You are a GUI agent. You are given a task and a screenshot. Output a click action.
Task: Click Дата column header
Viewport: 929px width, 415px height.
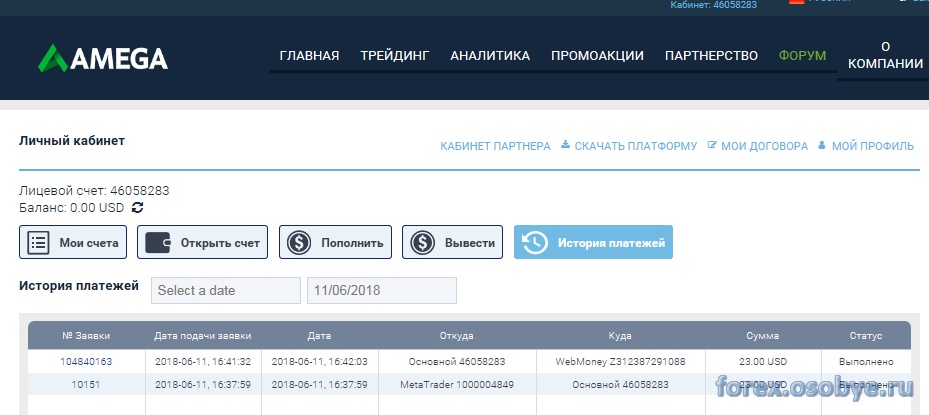coord(319,336)
